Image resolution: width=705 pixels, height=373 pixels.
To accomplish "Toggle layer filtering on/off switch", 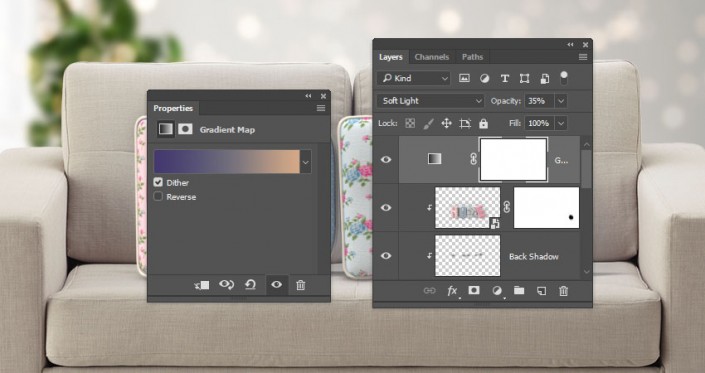I will click(564, 78).
